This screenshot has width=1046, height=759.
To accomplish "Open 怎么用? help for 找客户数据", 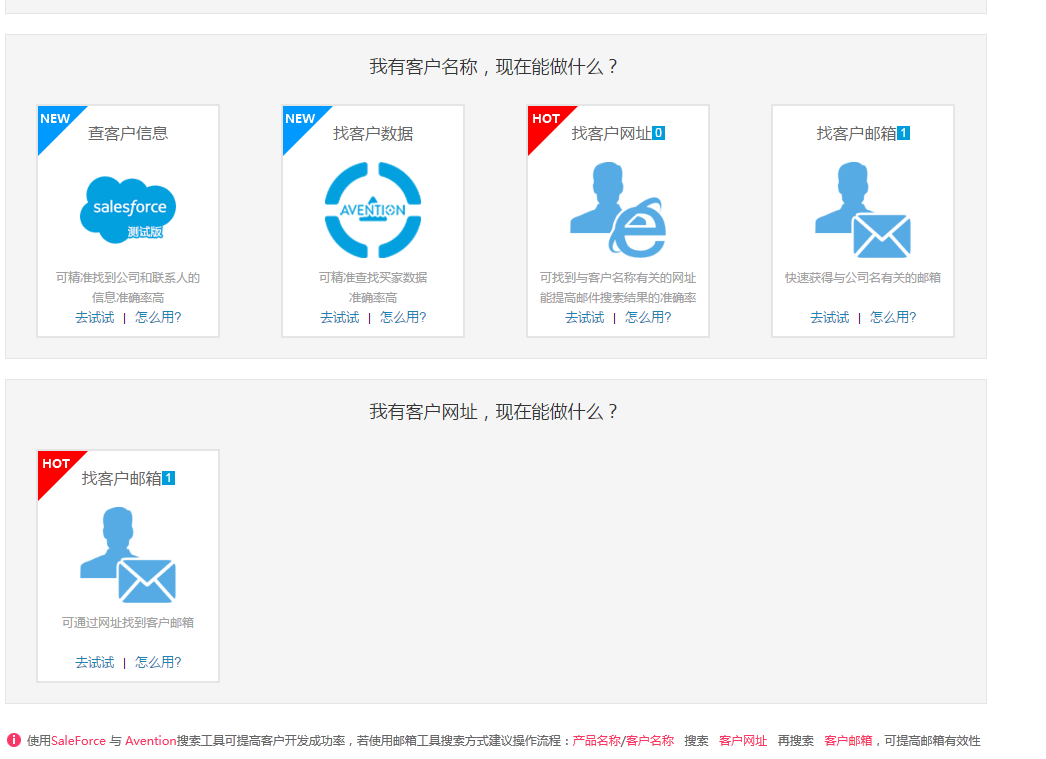I will [x=403, y=317].
